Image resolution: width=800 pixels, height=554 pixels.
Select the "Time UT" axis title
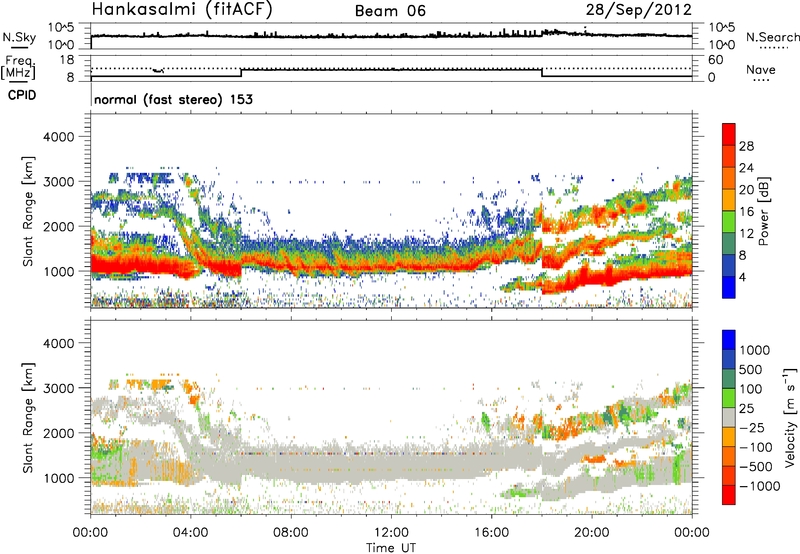tap(391, 548)
